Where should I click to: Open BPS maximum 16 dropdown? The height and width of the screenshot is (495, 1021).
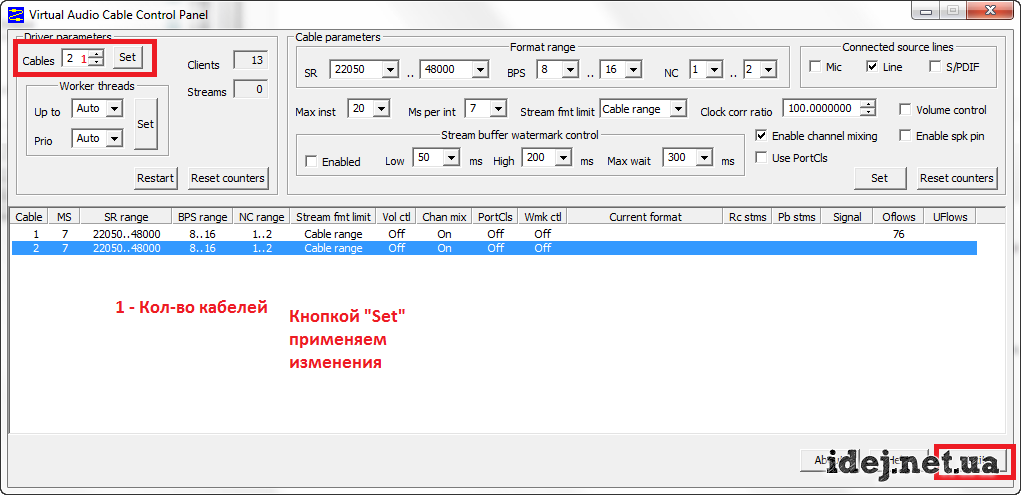coord(634,69)
